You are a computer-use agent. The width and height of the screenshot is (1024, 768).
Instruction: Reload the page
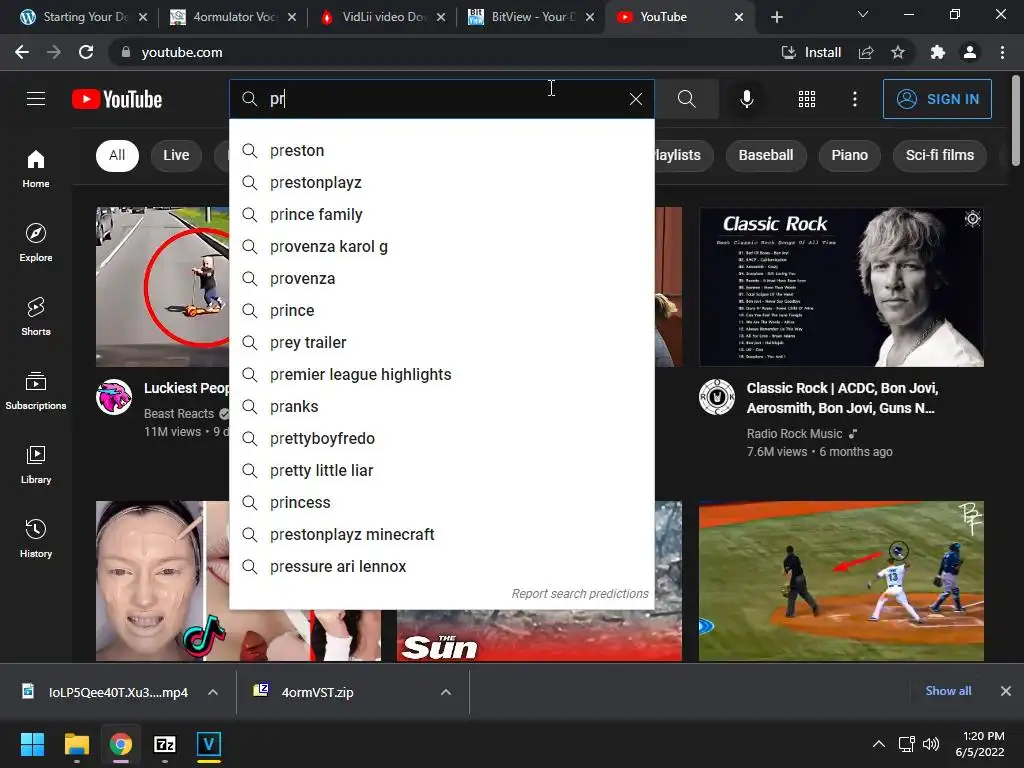(86, 52)
